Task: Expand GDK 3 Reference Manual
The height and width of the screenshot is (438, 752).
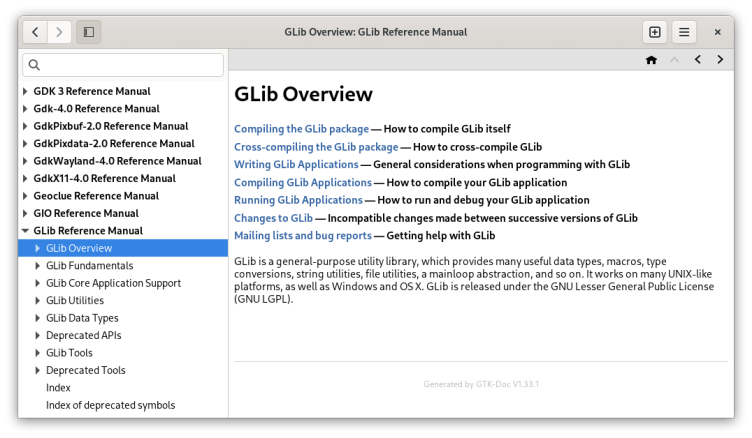Action: [26, 91]
